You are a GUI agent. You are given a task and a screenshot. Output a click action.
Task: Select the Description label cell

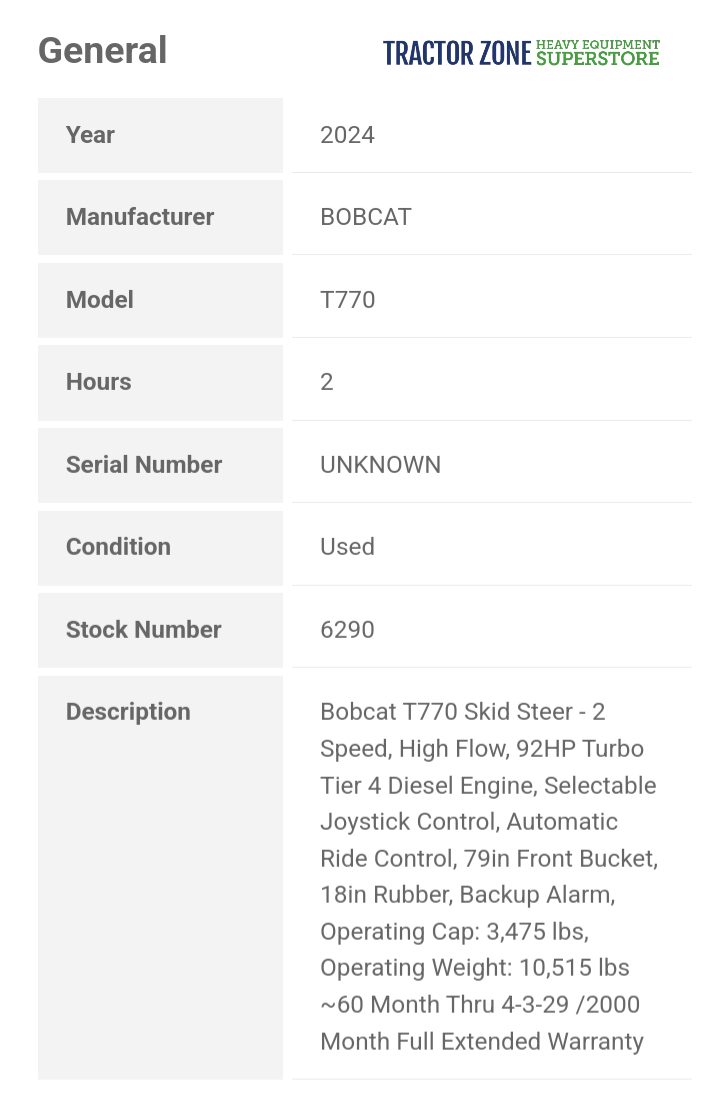tap(160, 878)
